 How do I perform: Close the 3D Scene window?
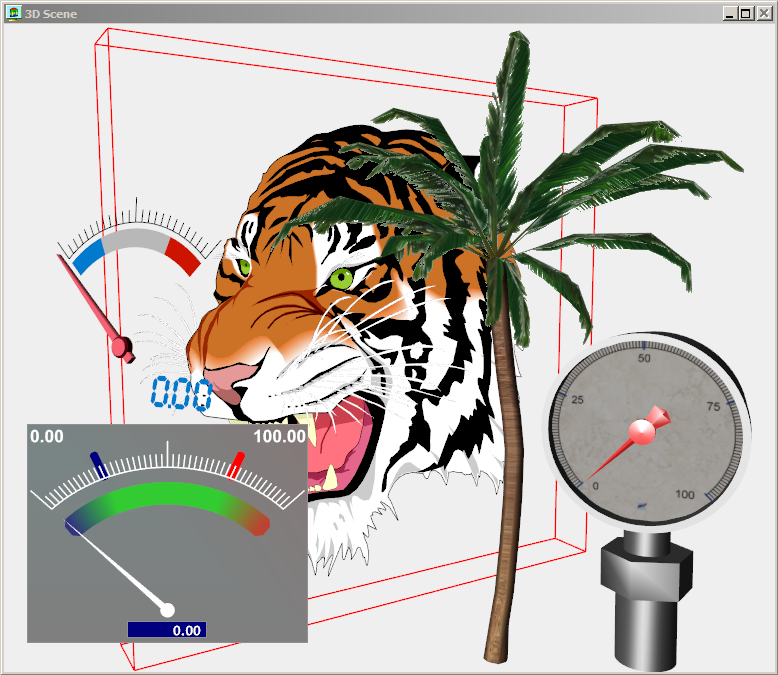pyautogui.click(x=763, y=14)
